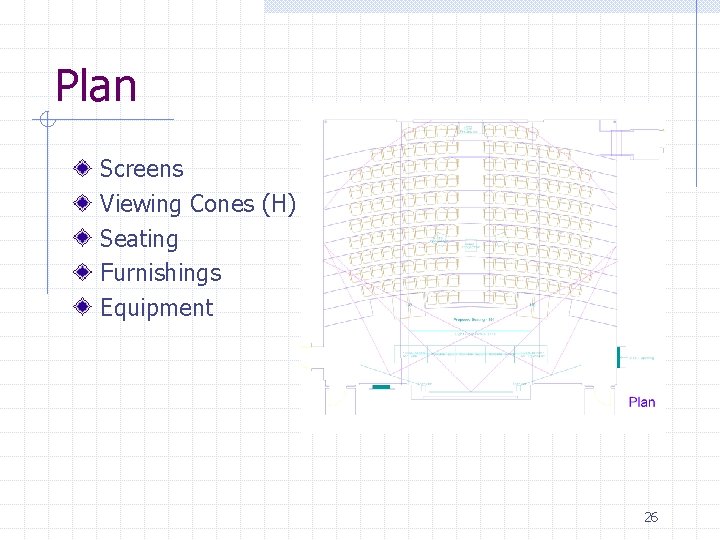Click the diamond bullet beside Seating

tap(82, 237)
